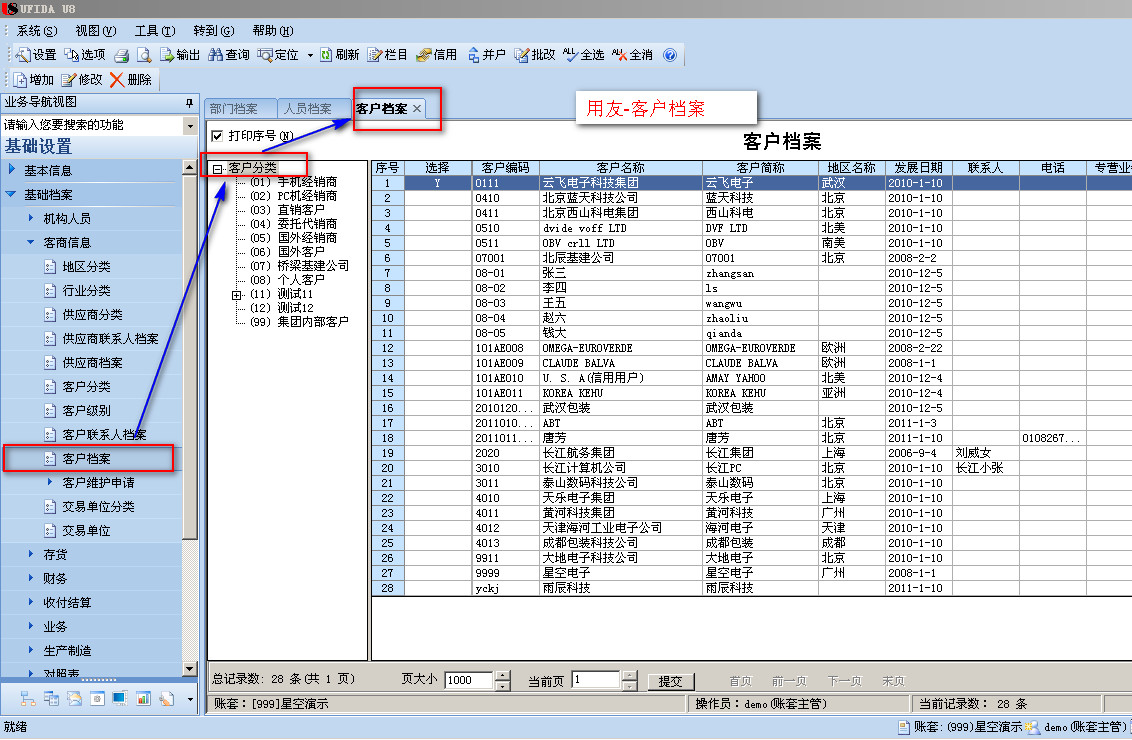Open print preview from the toolbar
Screen dimensions: 1132x740
(144, 55)
